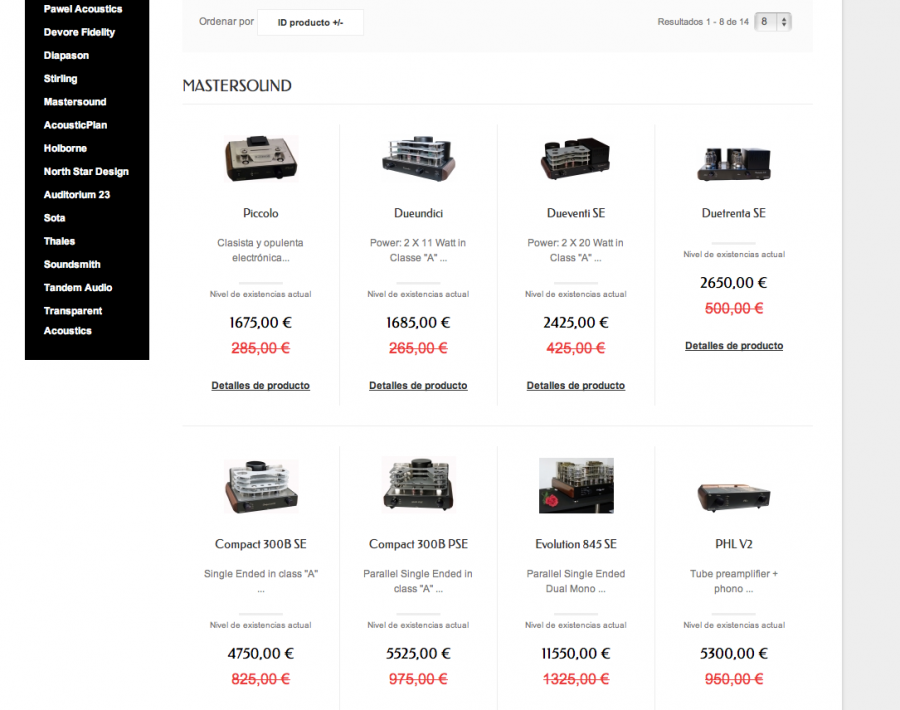This screenshot has width=900, height=710.
Task: Select the Dueundici price 1685,00 €
Action: tap(418, 323)
